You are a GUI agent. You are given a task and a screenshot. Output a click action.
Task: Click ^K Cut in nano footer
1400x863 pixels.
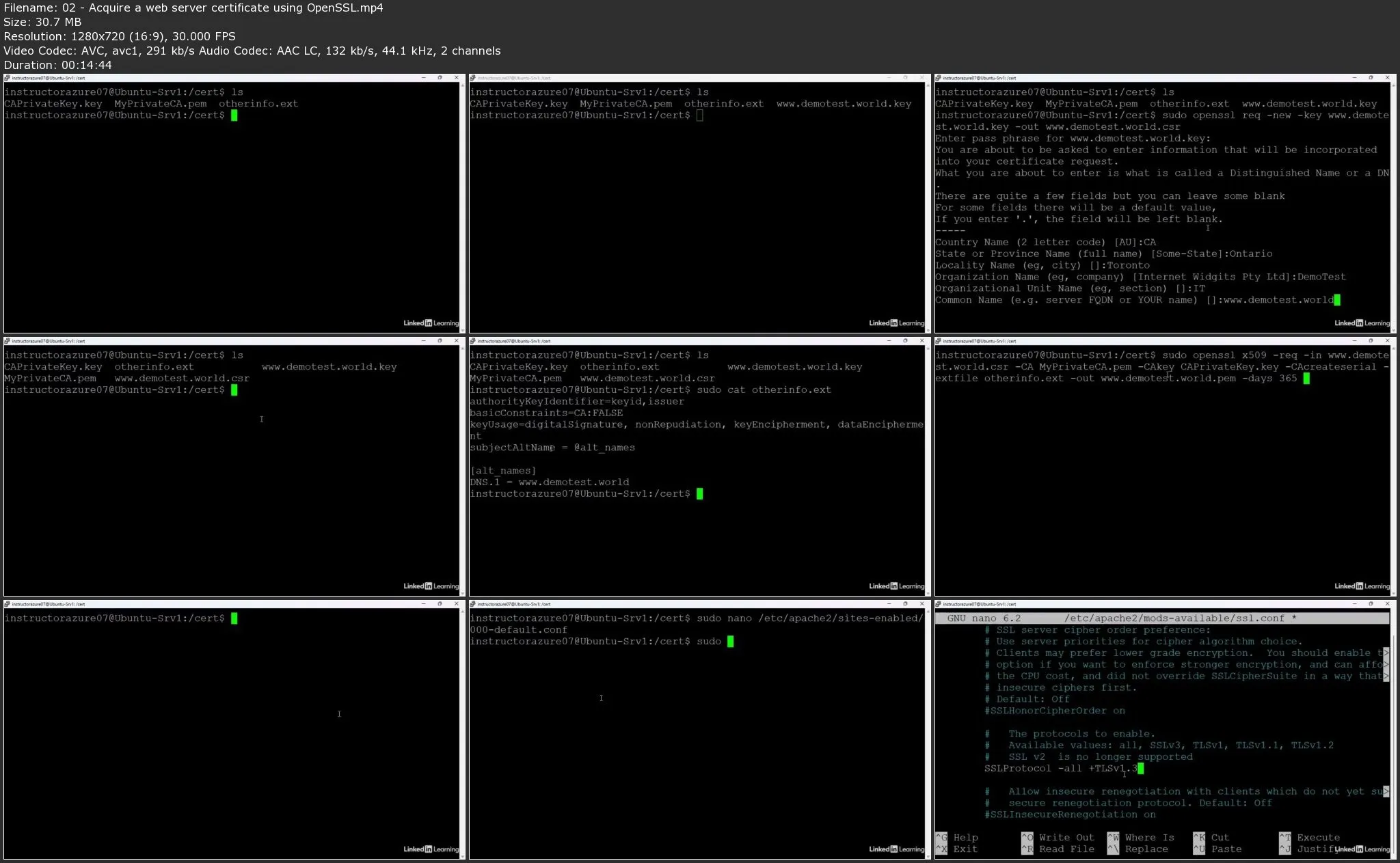[x=1211, y=838]
